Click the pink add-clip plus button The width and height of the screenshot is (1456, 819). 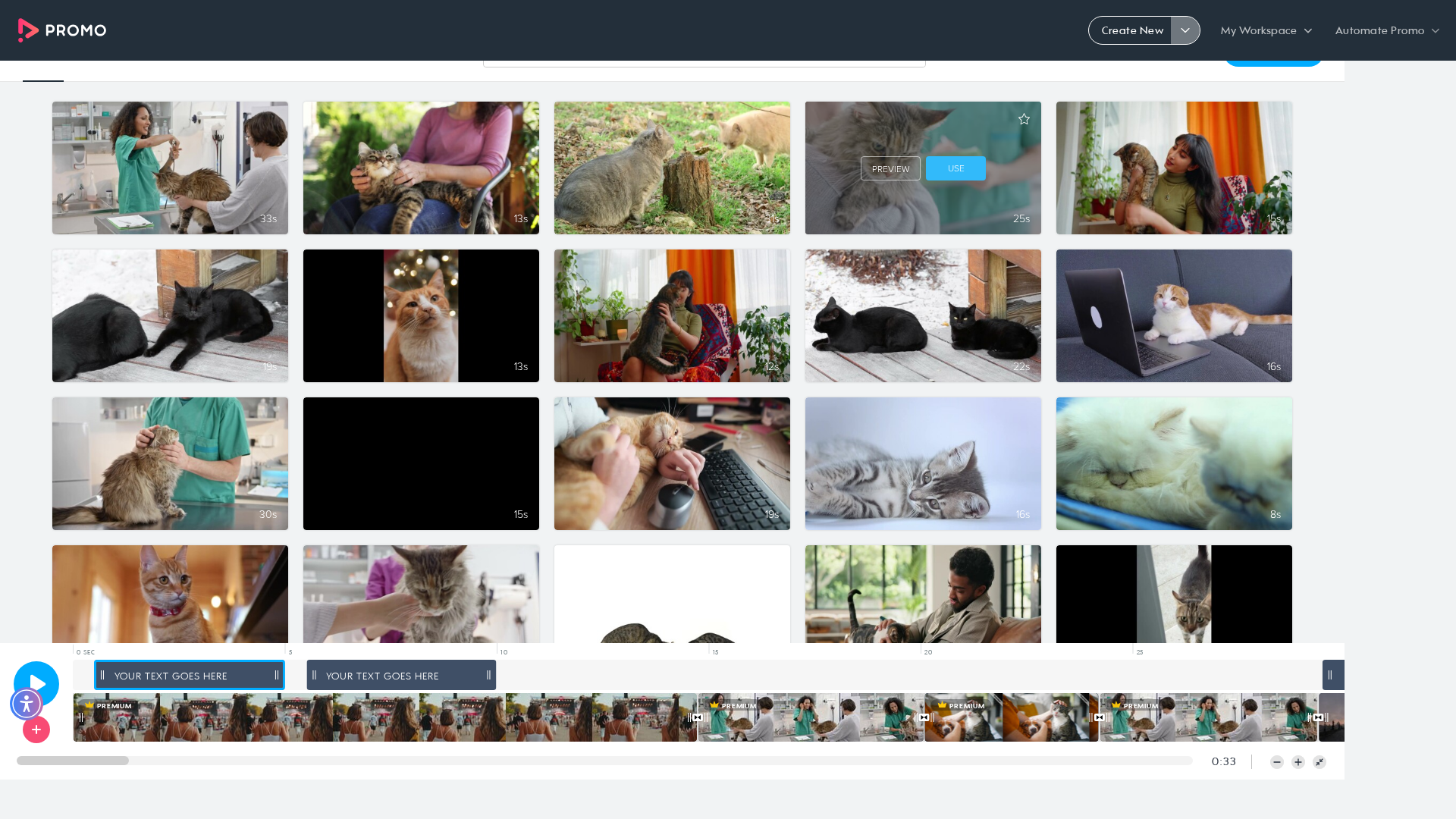tap(36, 730)
